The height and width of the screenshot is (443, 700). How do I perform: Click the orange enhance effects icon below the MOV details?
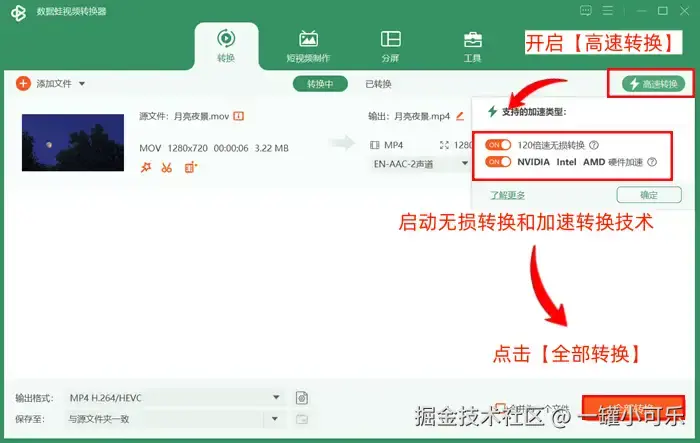146,167
